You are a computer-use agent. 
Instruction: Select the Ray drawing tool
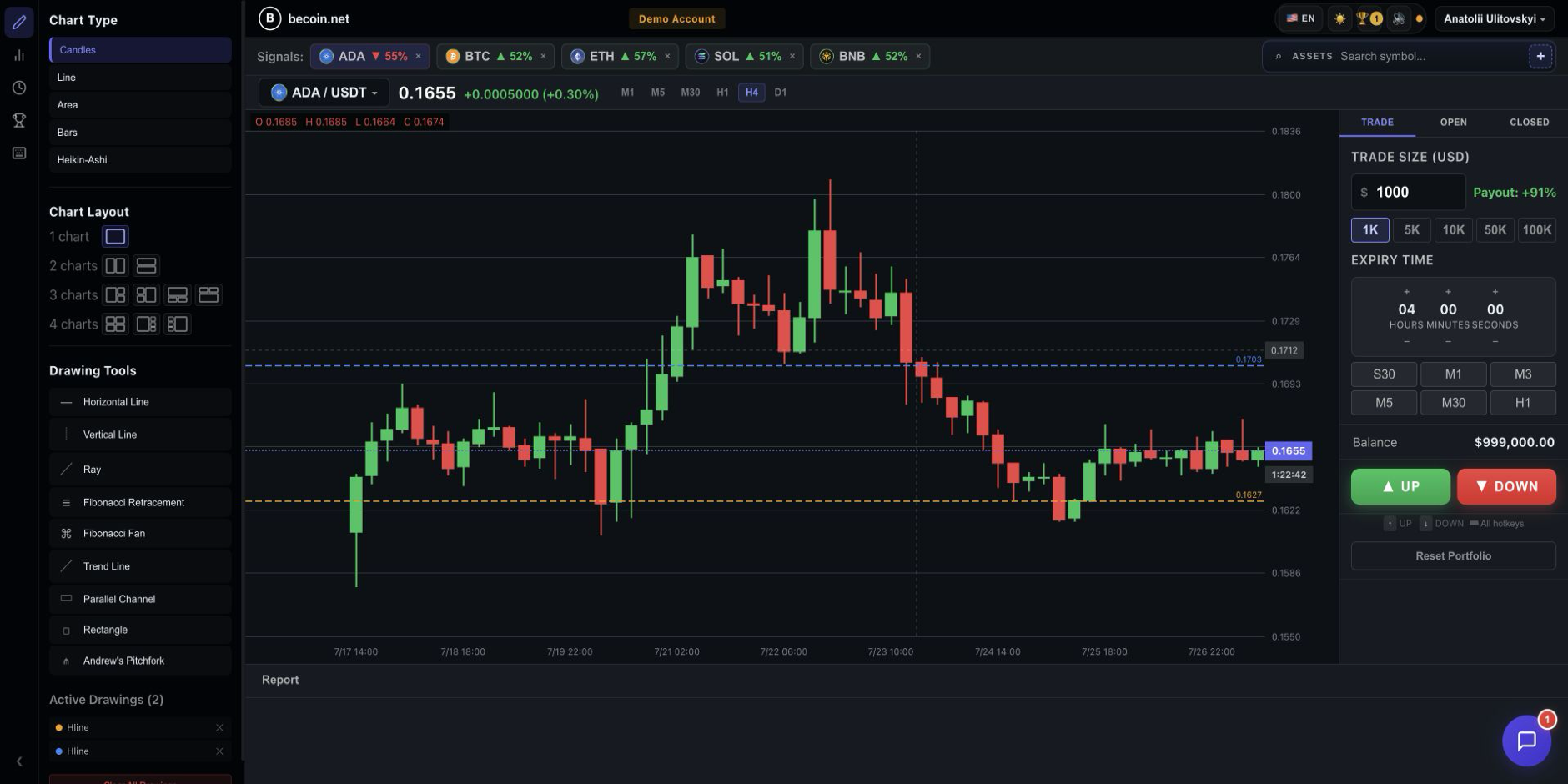(140, 470)
